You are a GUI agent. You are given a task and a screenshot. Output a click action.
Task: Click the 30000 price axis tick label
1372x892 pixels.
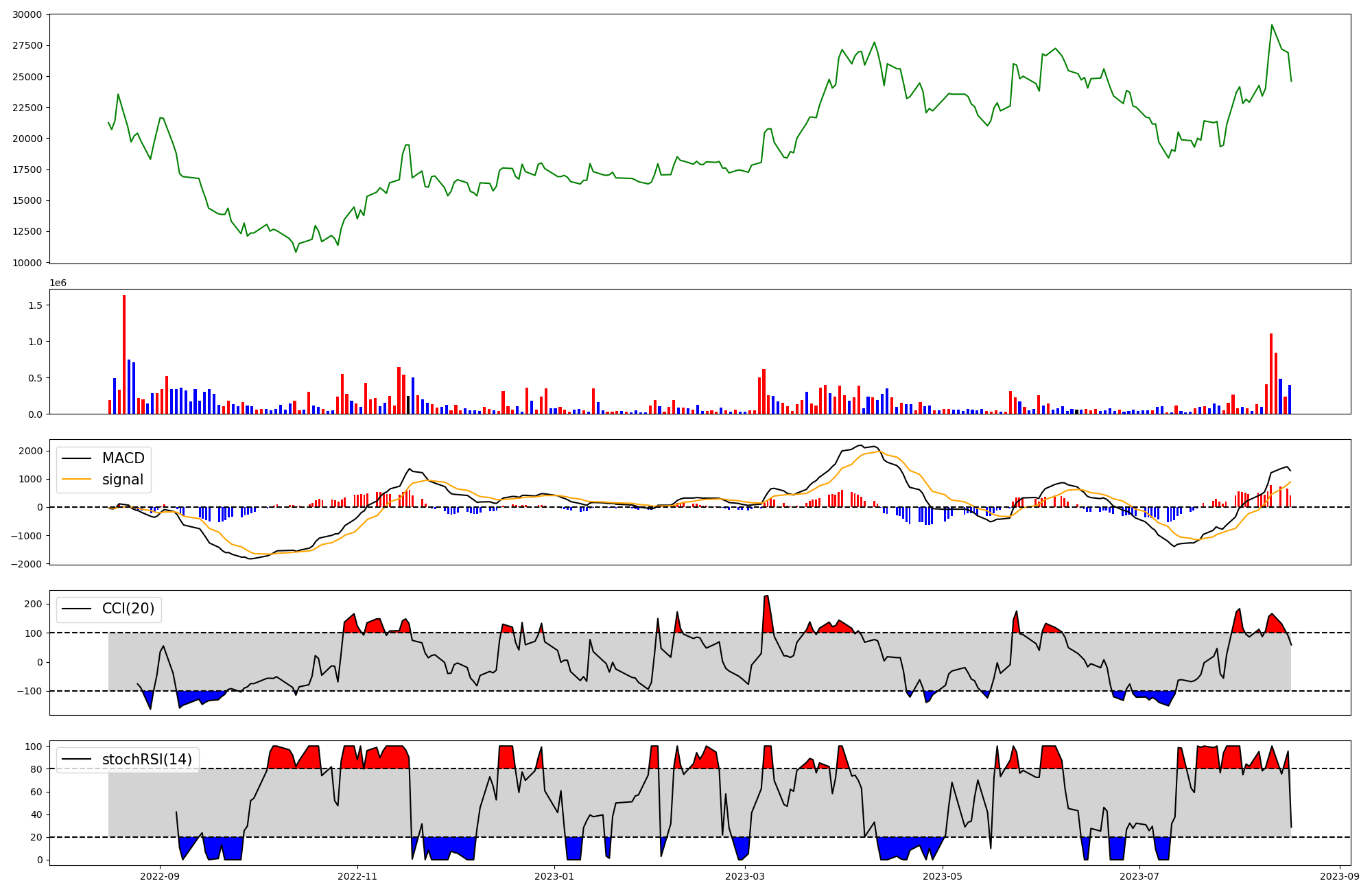point(27,14)
